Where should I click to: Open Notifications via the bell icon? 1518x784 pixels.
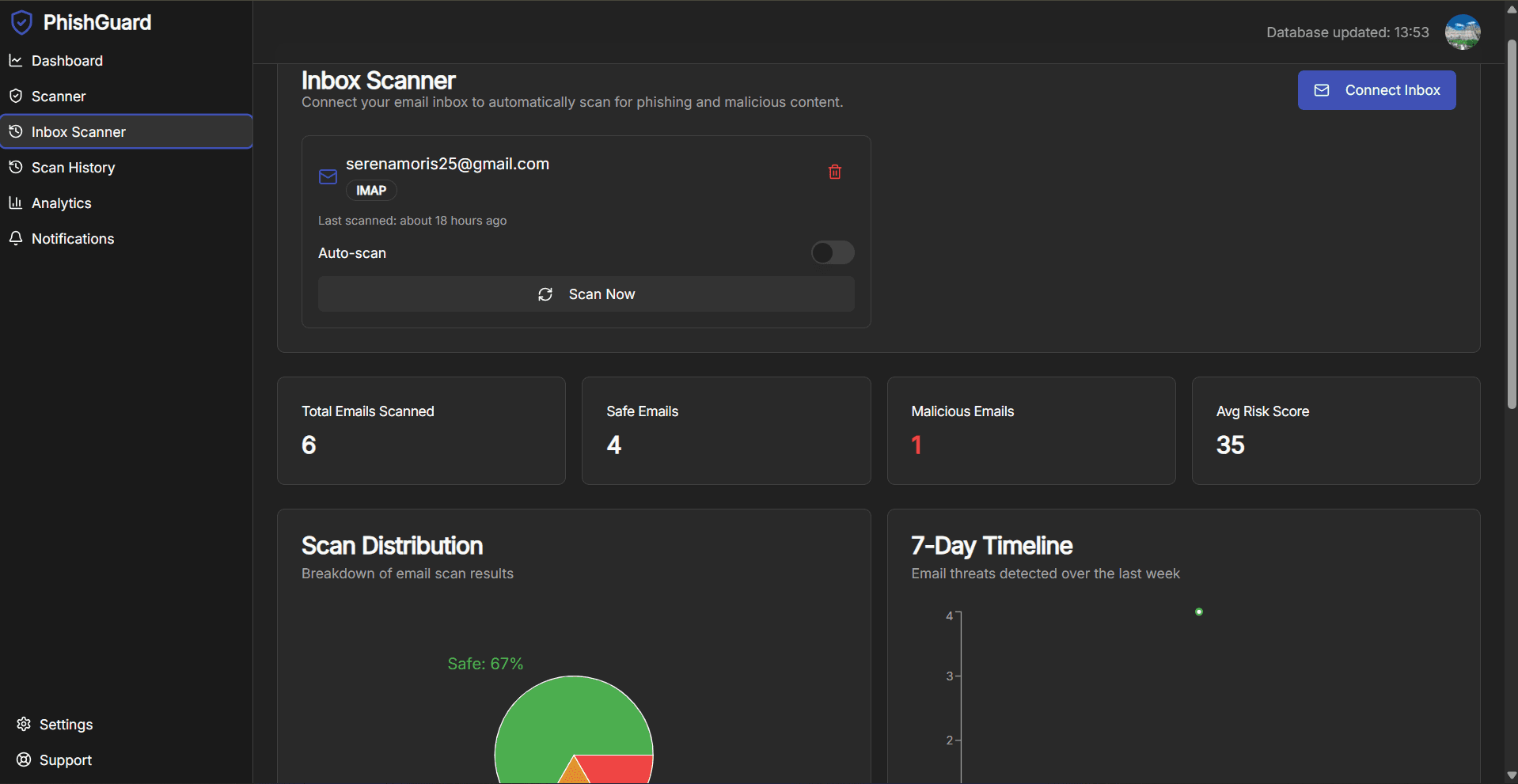16,238
